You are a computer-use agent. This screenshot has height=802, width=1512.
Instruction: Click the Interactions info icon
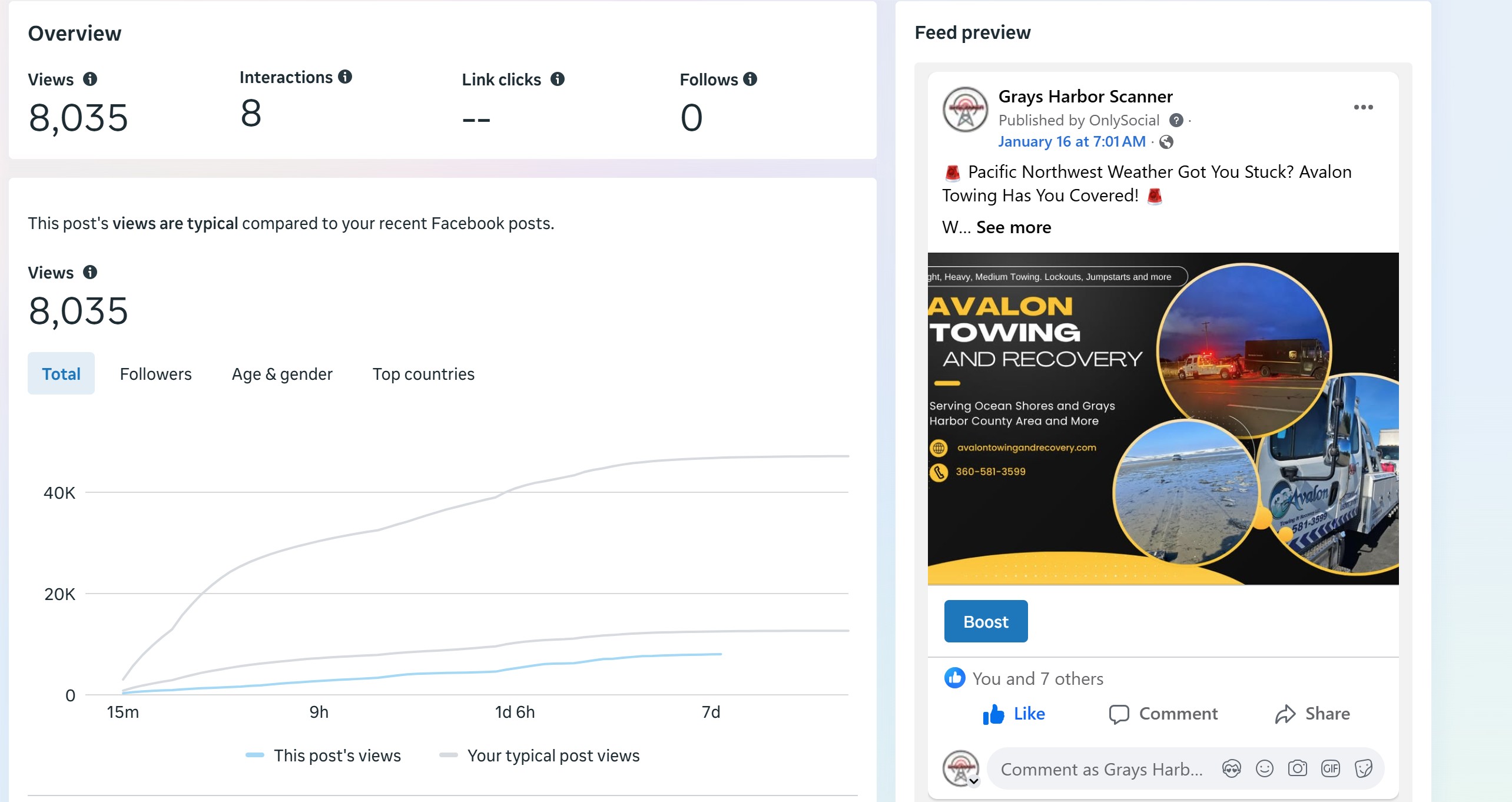(x=345, y=77)
